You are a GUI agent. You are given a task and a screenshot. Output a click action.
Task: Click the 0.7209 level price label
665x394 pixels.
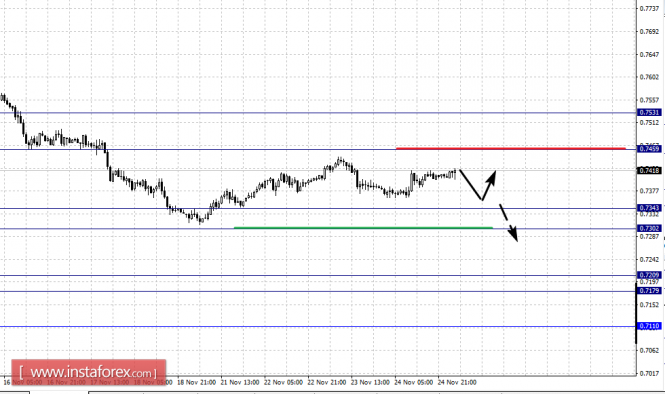649,275
